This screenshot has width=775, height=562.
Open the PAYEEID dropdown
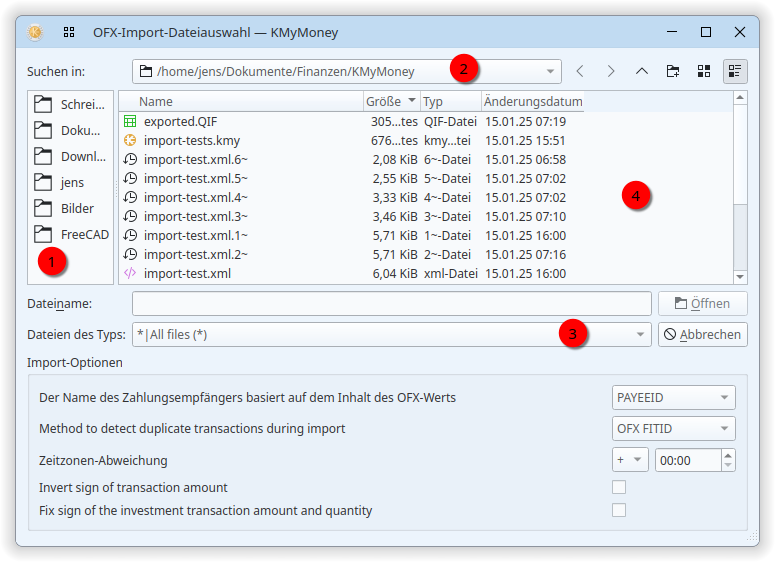[673, 397]
